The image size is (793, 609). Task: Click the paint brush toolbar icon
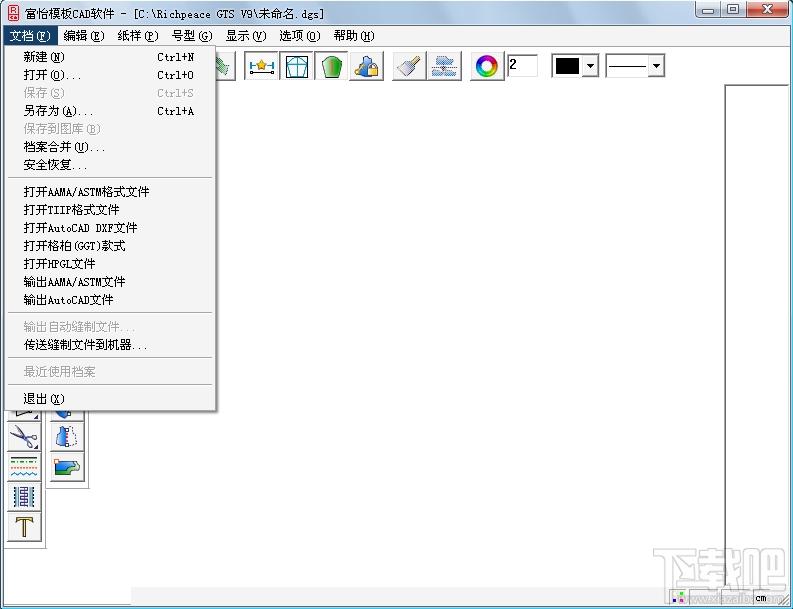pyautogui.click(x=409, y=66)
